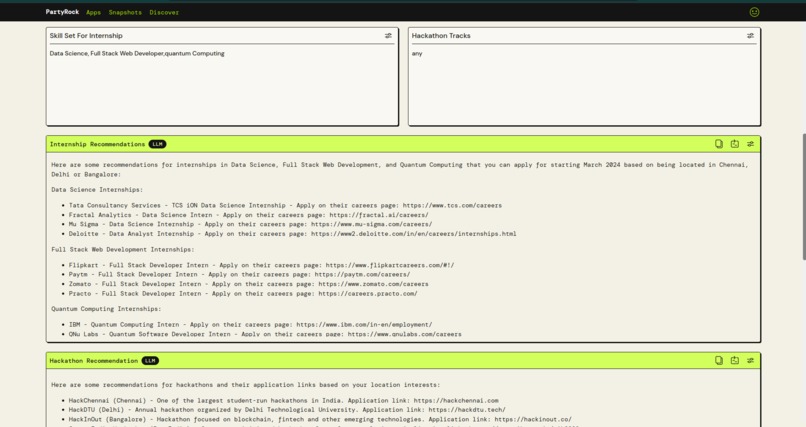Image resolution: width=806 pixels, height=427 pixels.
Task: Click the HackDTU (Delhi) recommendation row
Action: click(x=287, y=410)
